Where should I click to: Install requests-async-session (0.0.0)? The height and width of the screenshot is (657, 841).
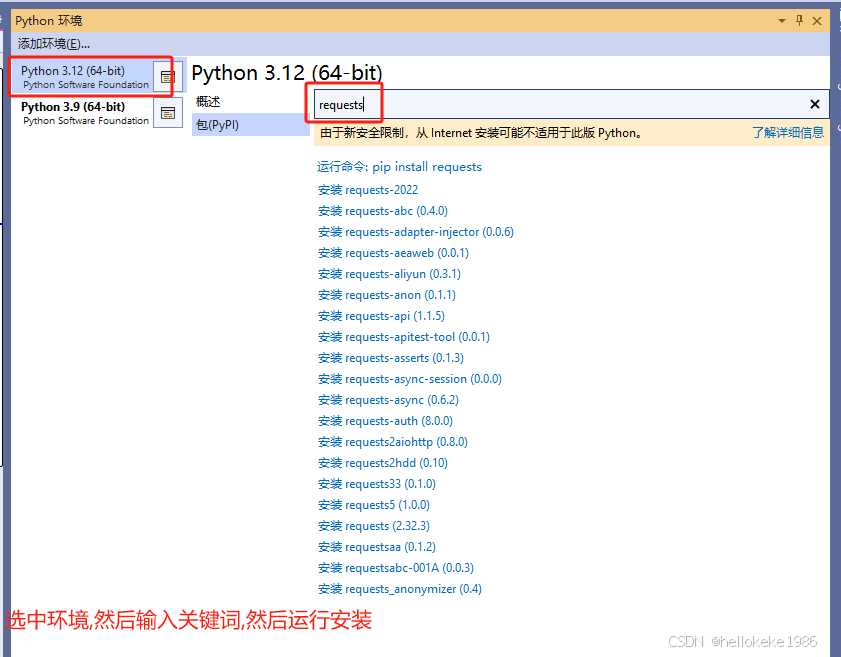[x=409, y=379]
